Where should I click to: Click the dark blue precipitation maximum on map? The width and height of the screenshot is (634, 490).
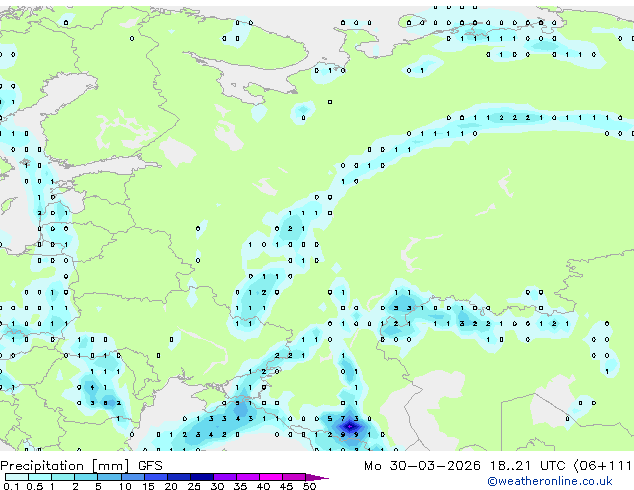(349, 426)
